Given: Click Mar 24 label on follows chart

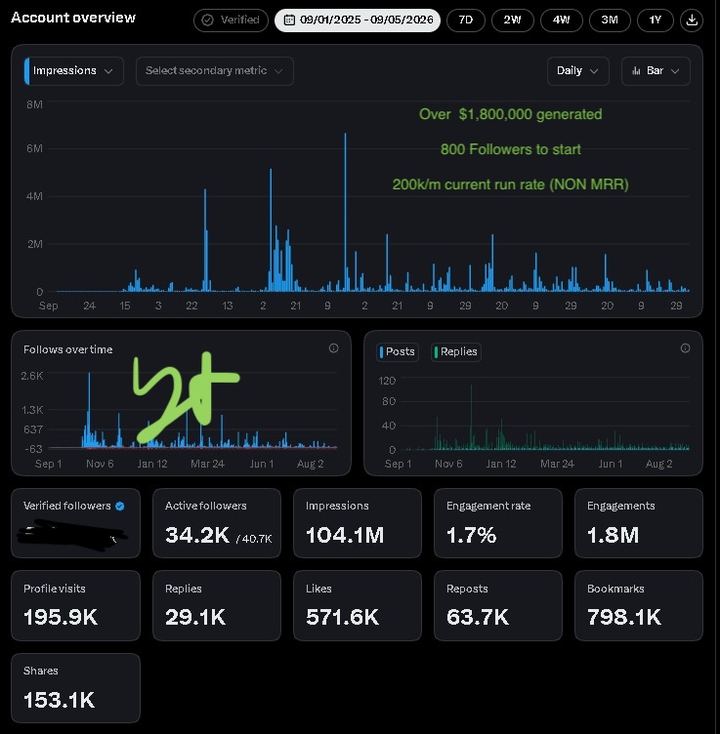Looking at the screenshot, I should pos(207,464).
